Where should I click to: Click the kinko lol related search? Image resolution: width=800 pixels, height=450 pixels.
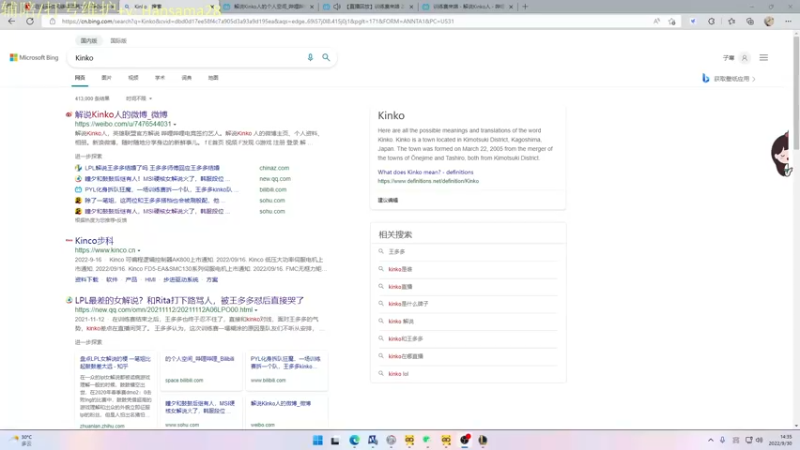pyautogui.click(x=398, y=374)
